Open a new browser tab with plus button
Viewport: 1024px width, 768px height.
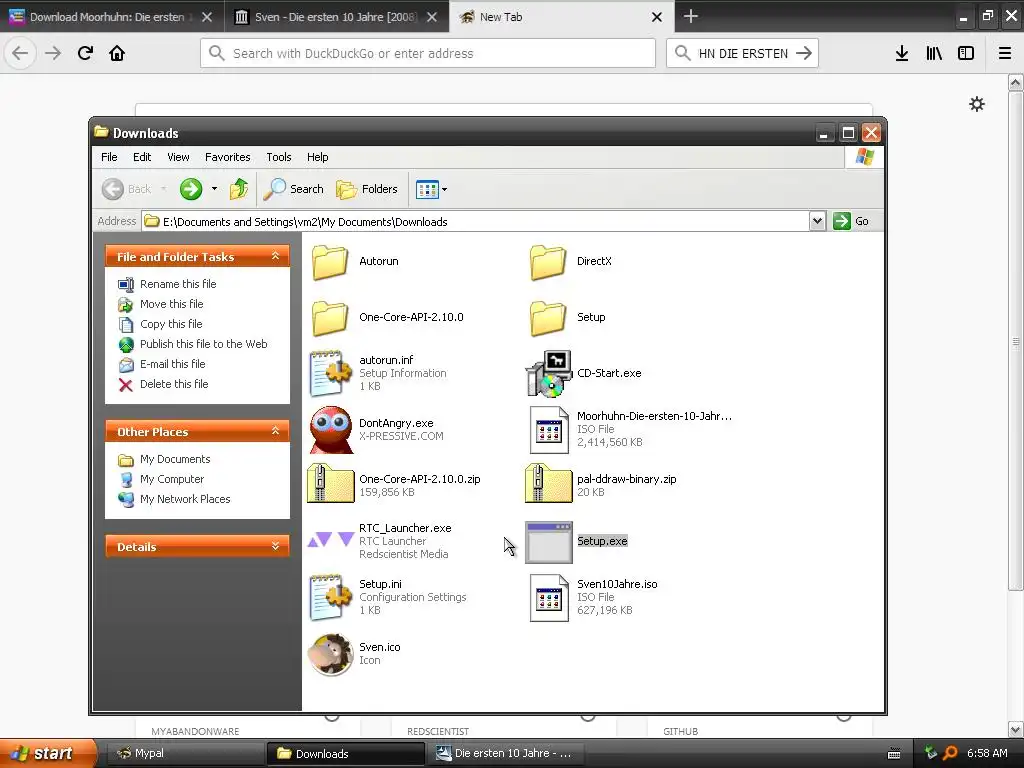pos(690,16)
